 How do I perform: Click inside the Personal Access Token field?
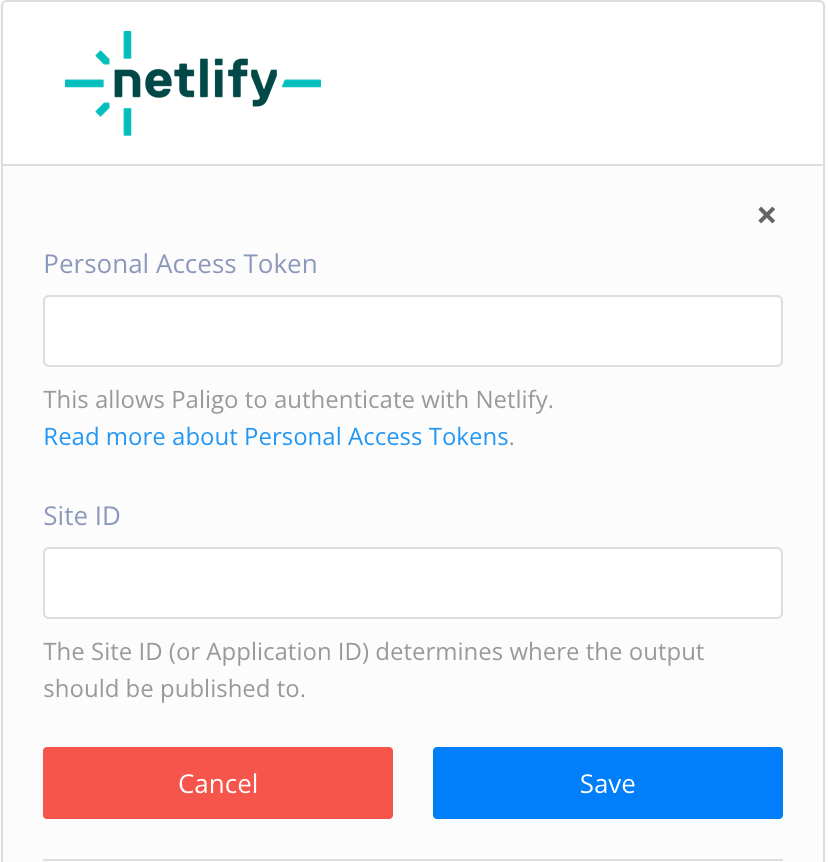tap(413, 330)
